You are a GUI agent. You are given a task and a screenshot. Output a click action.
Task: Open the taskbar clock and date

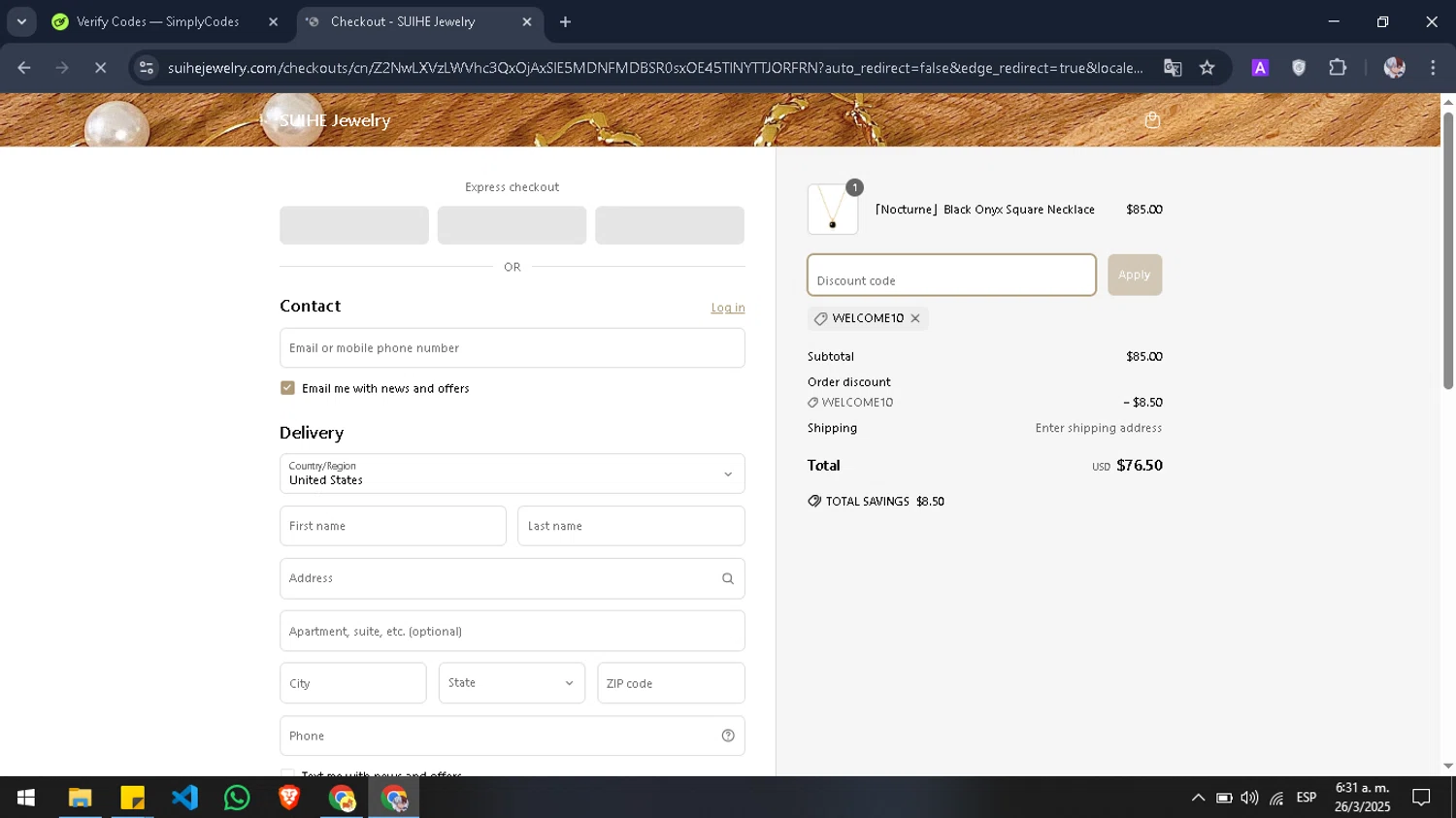[x=1363, y=798]
